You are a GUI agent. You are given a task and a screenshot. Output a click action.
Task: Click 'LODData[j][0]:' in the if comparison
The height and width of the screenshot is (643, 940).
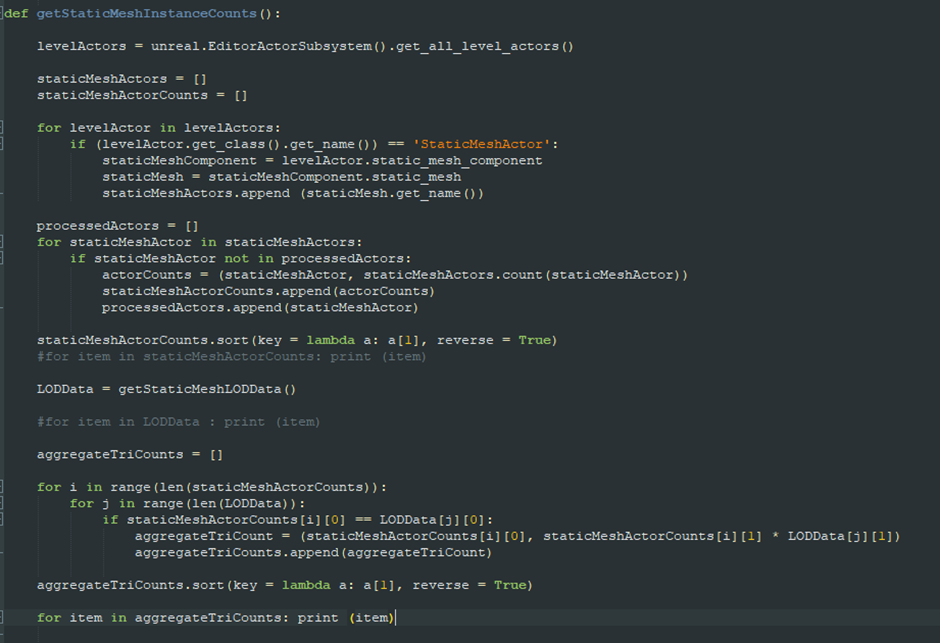tap(436, 520)
